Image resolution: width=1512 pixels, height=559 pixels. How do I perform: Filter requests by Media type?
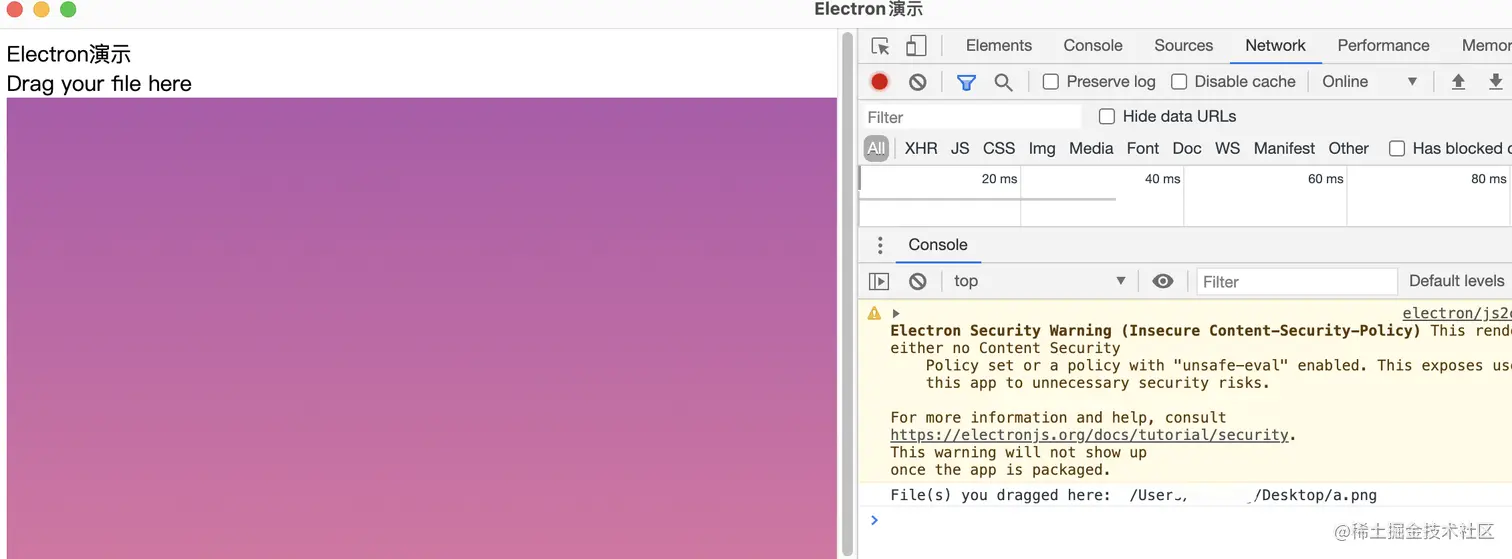pyautogui.click(x=1091, y=149)
